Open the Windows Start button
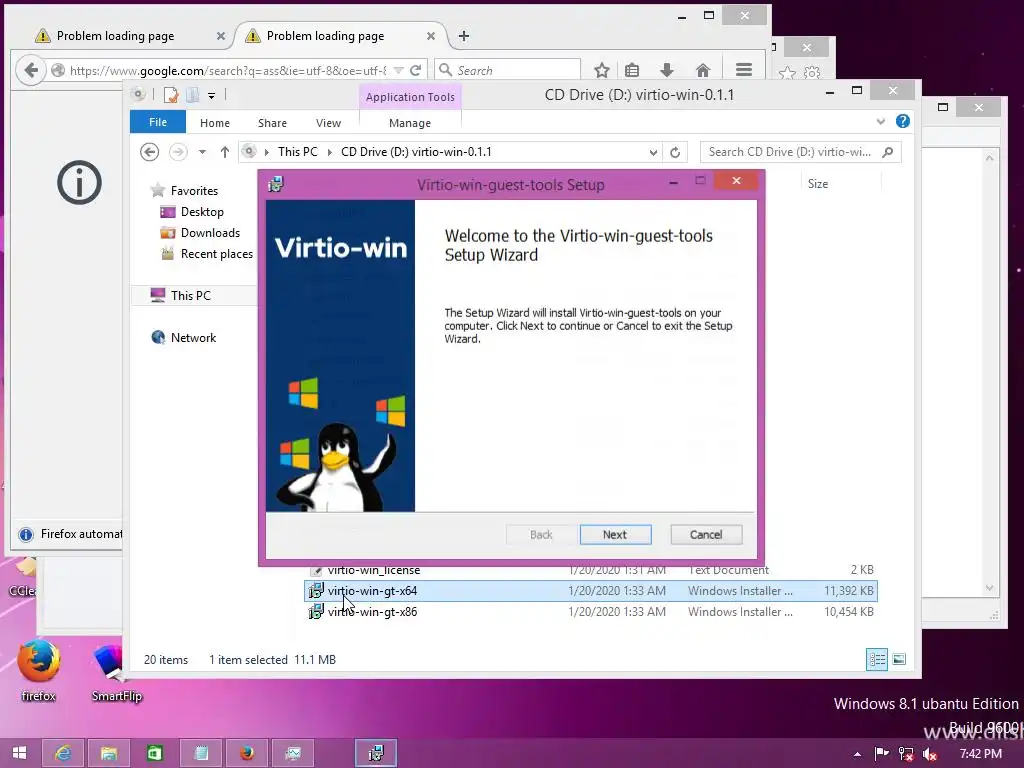 coord(20,753)
